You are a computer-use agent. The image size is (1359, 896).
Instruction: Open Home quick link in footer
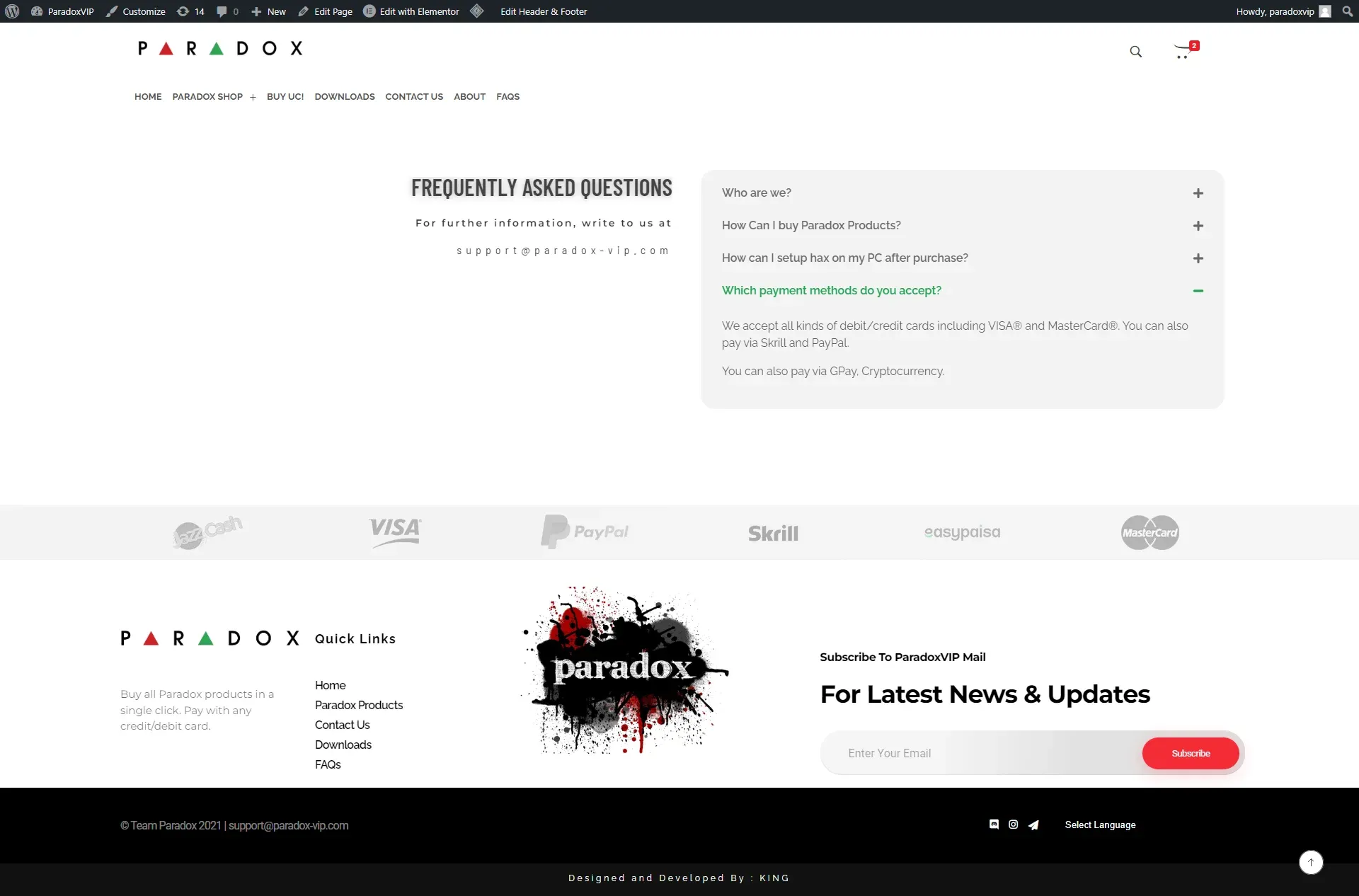[x=330, y=685]
